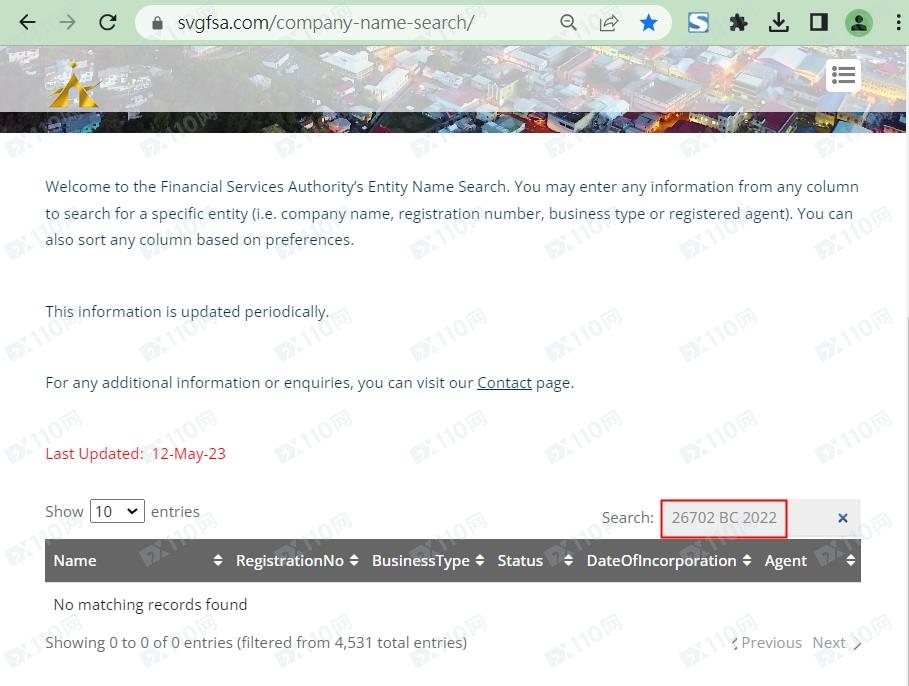This screenshot has width=909, height=686.
Task: Open the Contact page link
Action: [x=504, y=383]
